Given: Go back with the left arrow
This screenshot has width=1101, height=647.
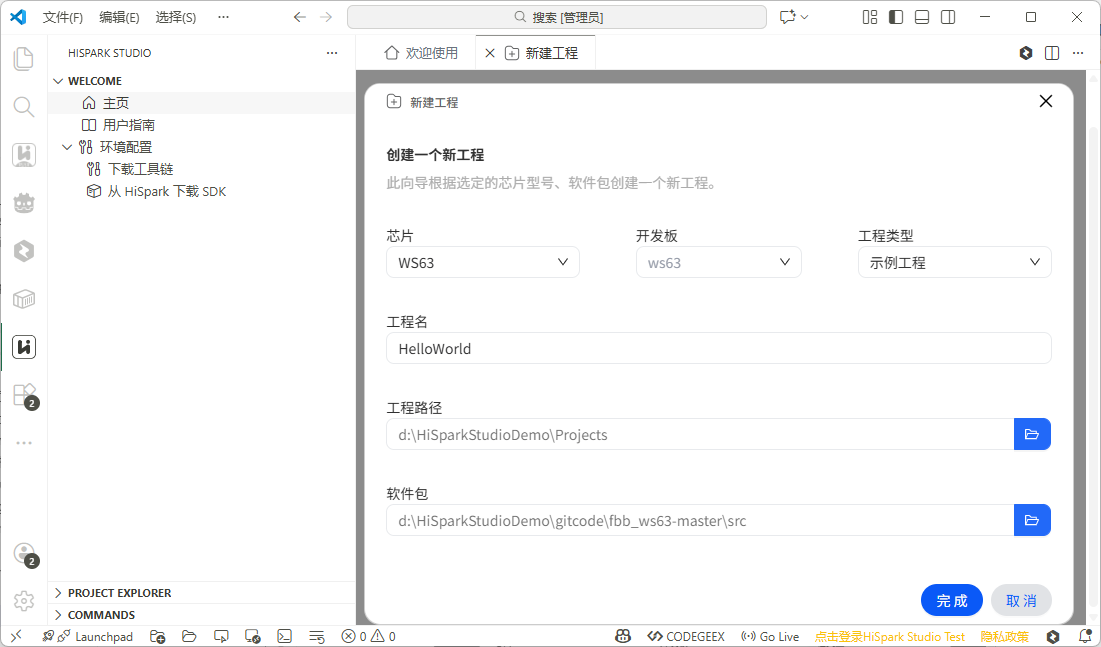Looking at the screenshot, I should (300, 17).
